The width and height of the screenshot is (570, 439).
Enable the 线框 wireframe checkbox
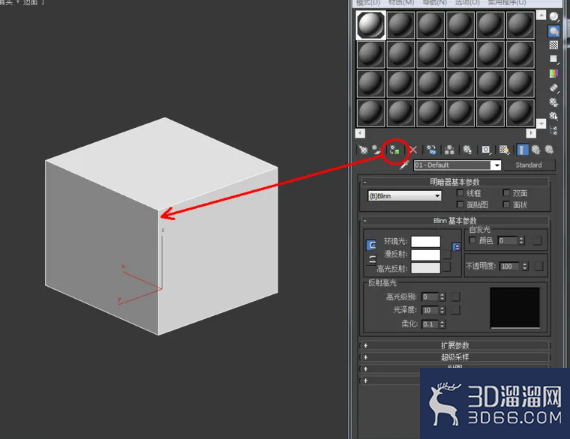coord(460,193)
